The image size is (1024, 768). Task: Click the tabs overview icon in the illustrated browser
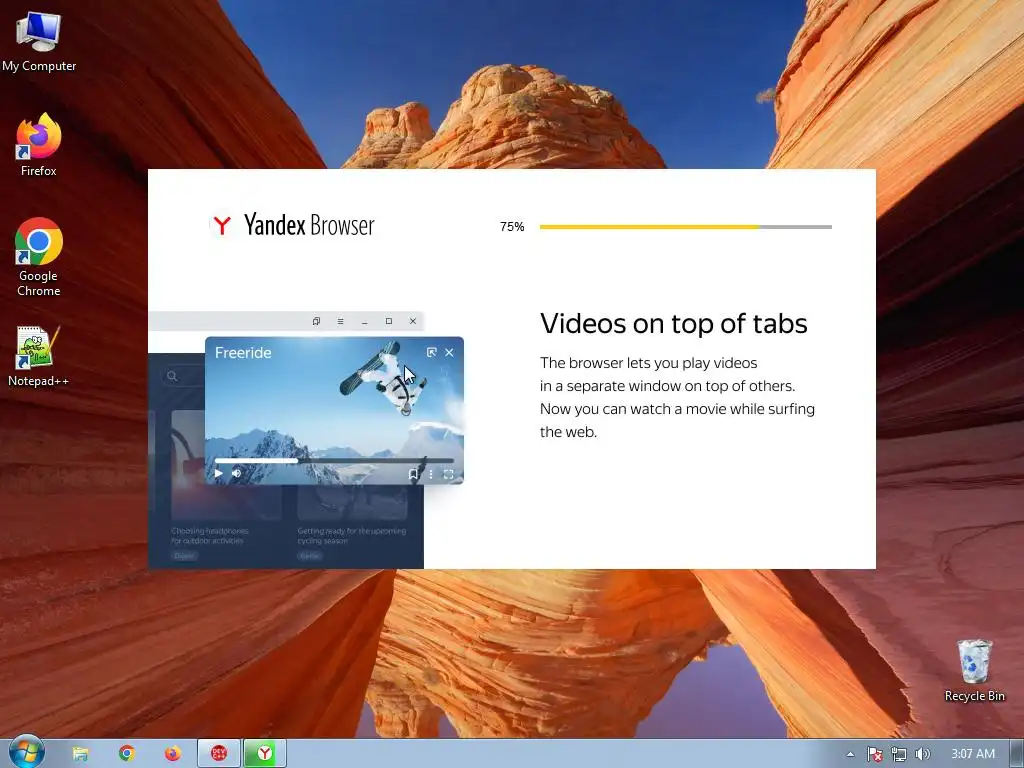point(316,321)
